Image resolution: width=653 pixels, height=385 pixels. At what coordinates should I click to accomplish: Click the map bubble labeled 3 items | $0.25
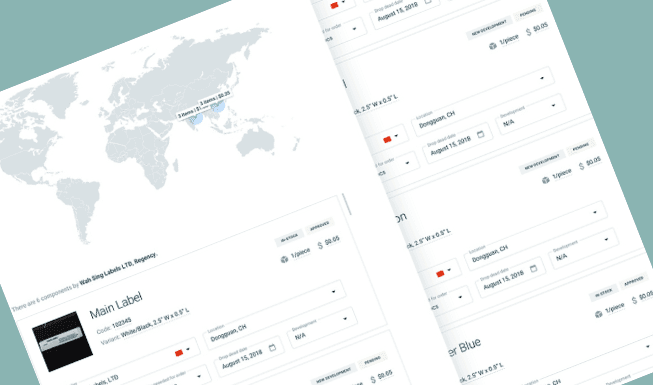click(218, 106)
